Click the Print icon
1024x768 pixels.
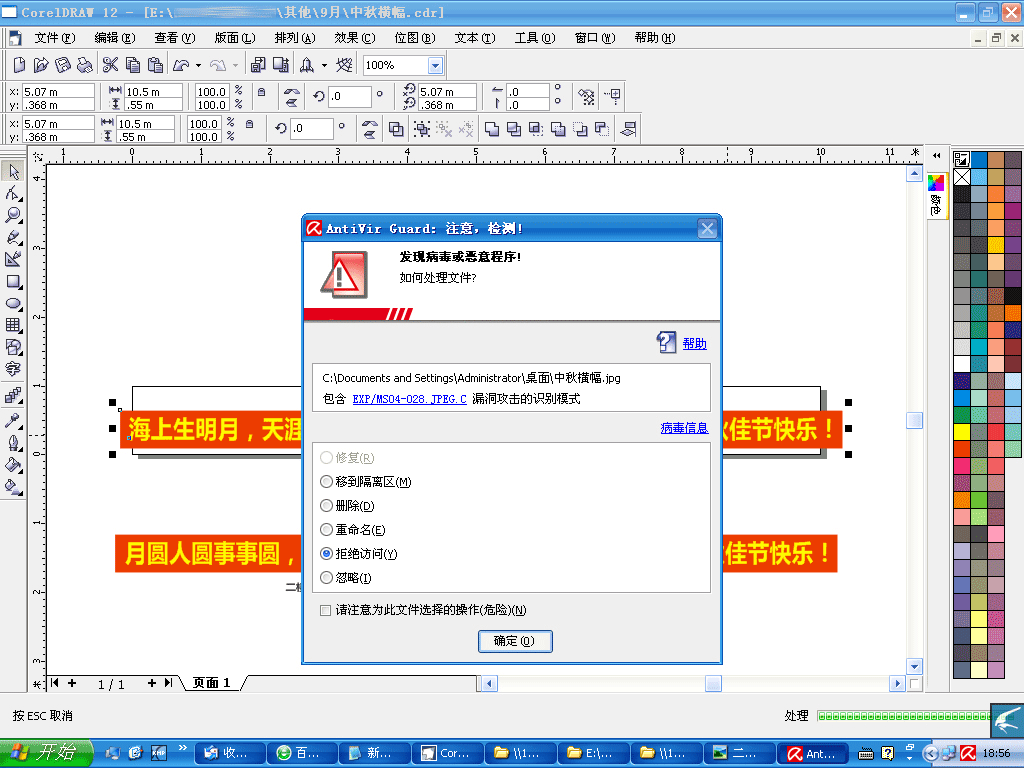pos(84,65)
